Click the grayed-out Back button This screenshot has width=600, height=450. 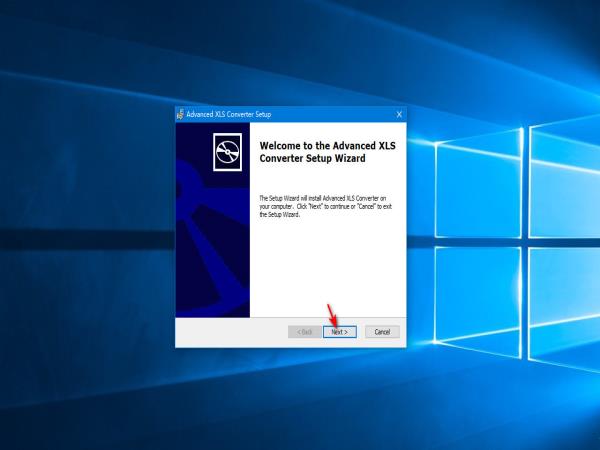[305, 331]
